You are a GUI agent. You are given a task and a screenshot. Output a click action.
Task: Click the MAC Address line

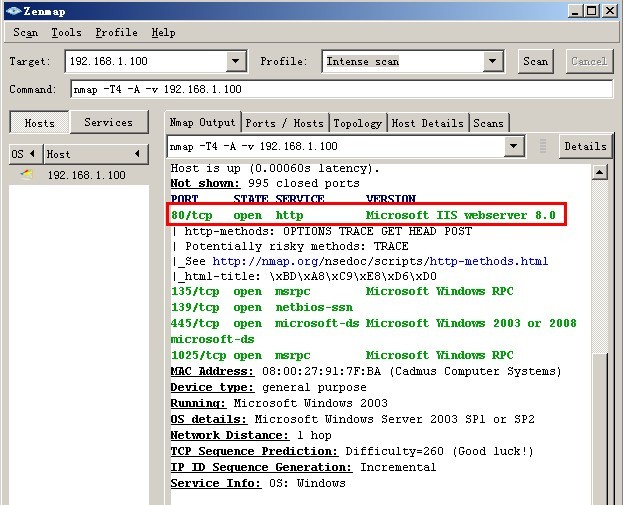(366, 371)
